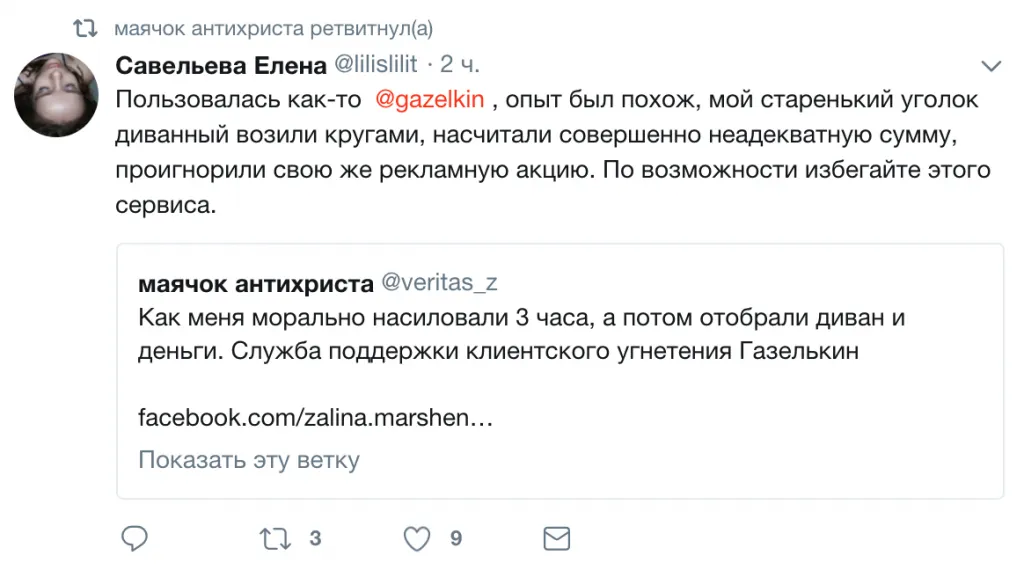Click the @veritas_z handle in quoted tweet
The image size is (1024, 570).
439,283
